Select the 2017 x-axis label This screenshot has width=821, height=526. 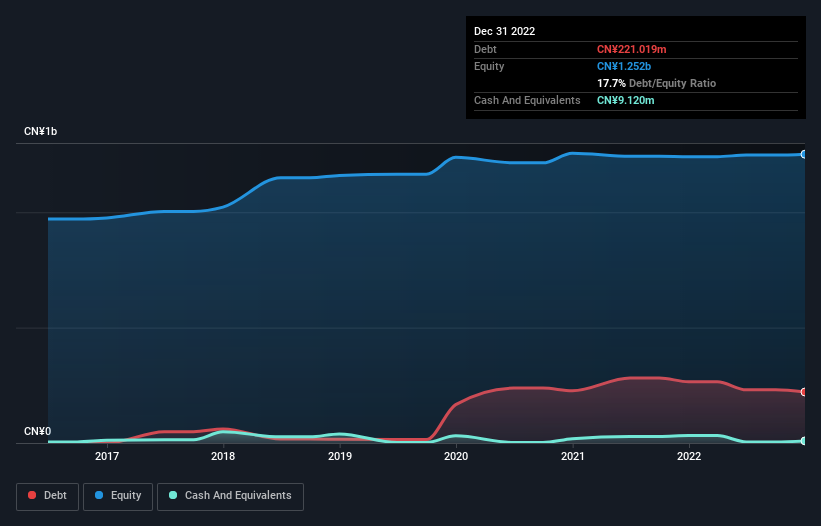[x=107, y=456]
